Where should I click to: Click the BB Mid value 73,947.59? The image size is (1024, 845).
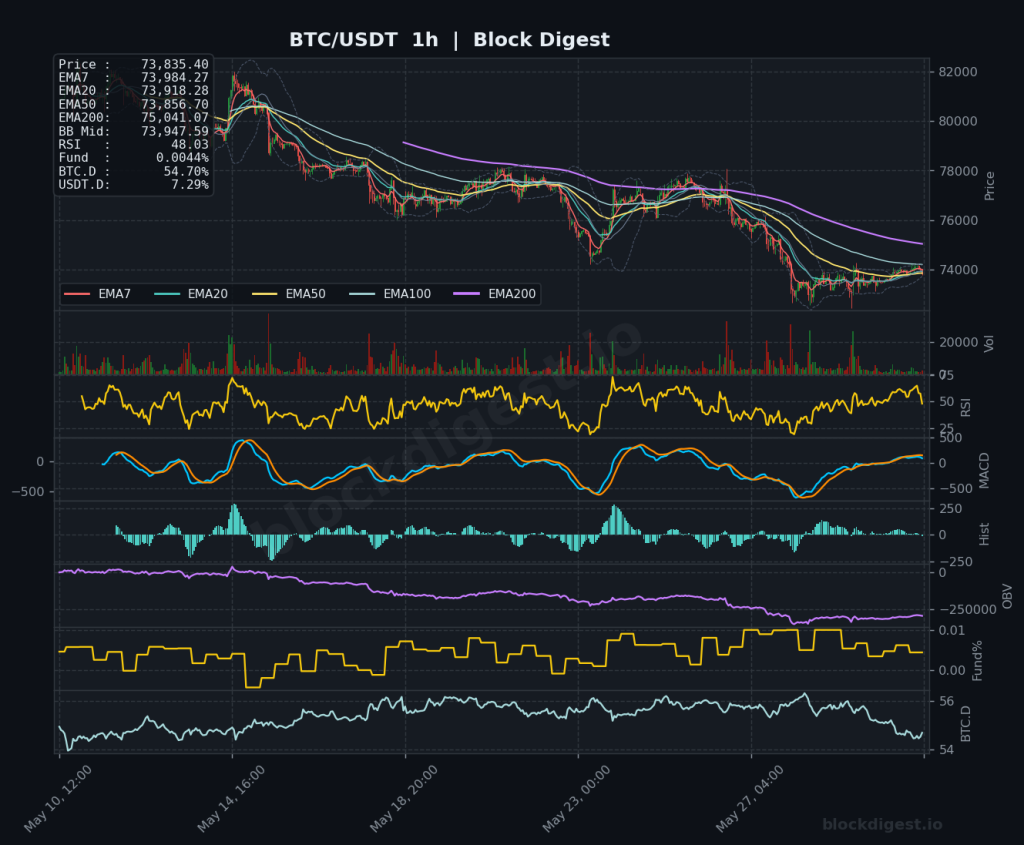coord(175,131)
